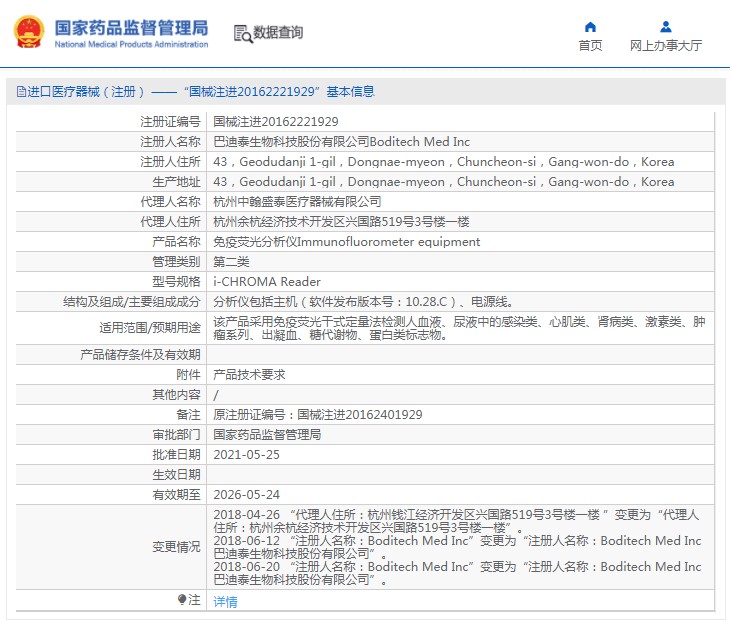Click 代理人住所 address value
This screenshot has width=730, height=622.
(341, 222)
